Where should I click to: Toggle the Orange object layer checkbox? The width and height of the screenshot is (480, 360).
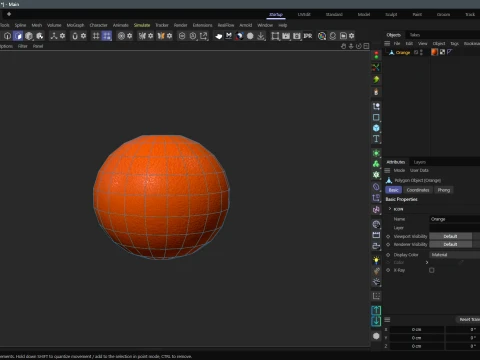pos(416,52)
